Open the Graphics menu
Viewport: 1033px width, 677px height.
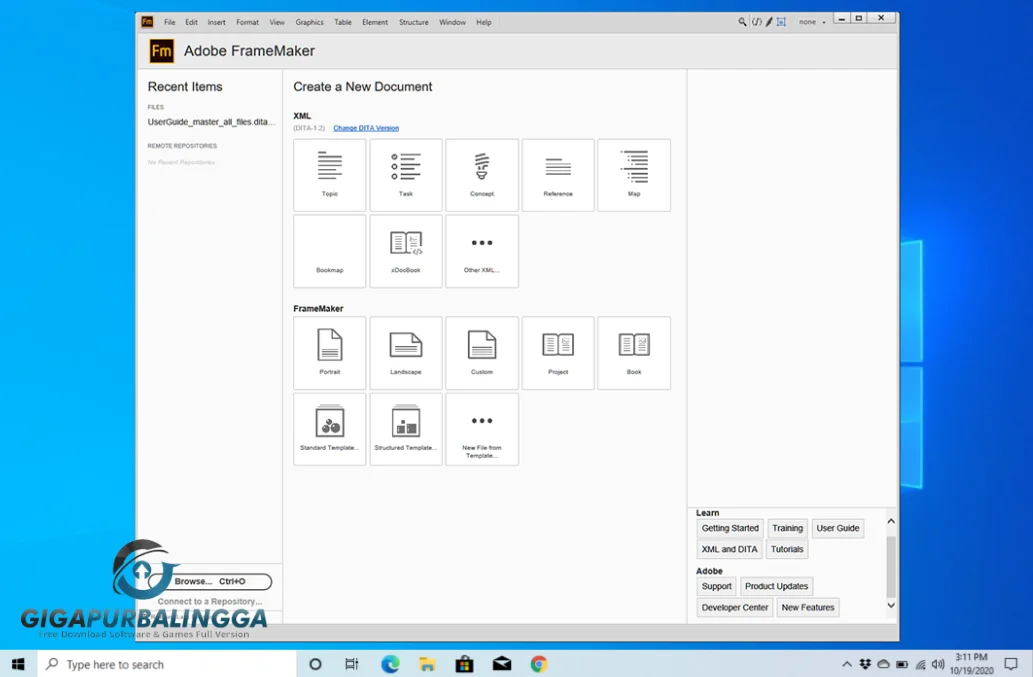[309, 22]
